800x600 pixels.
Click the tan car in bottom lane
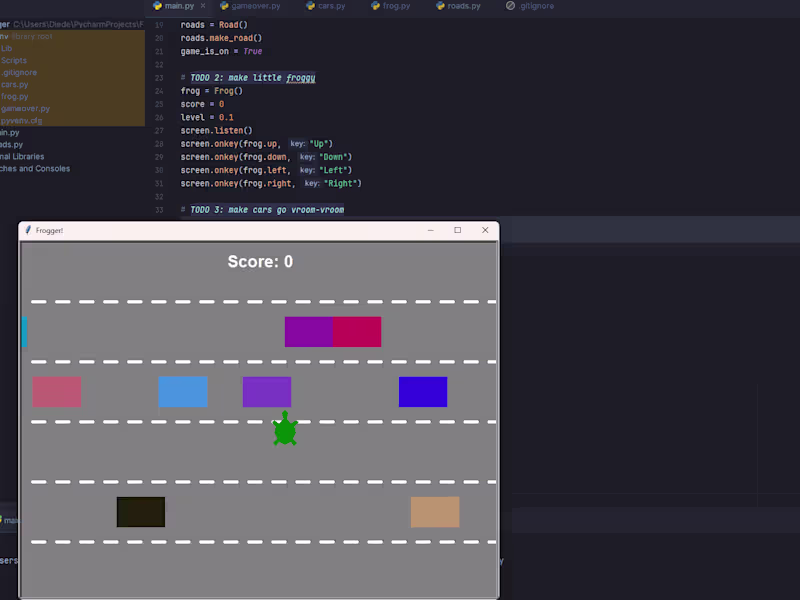pos(435,512)
